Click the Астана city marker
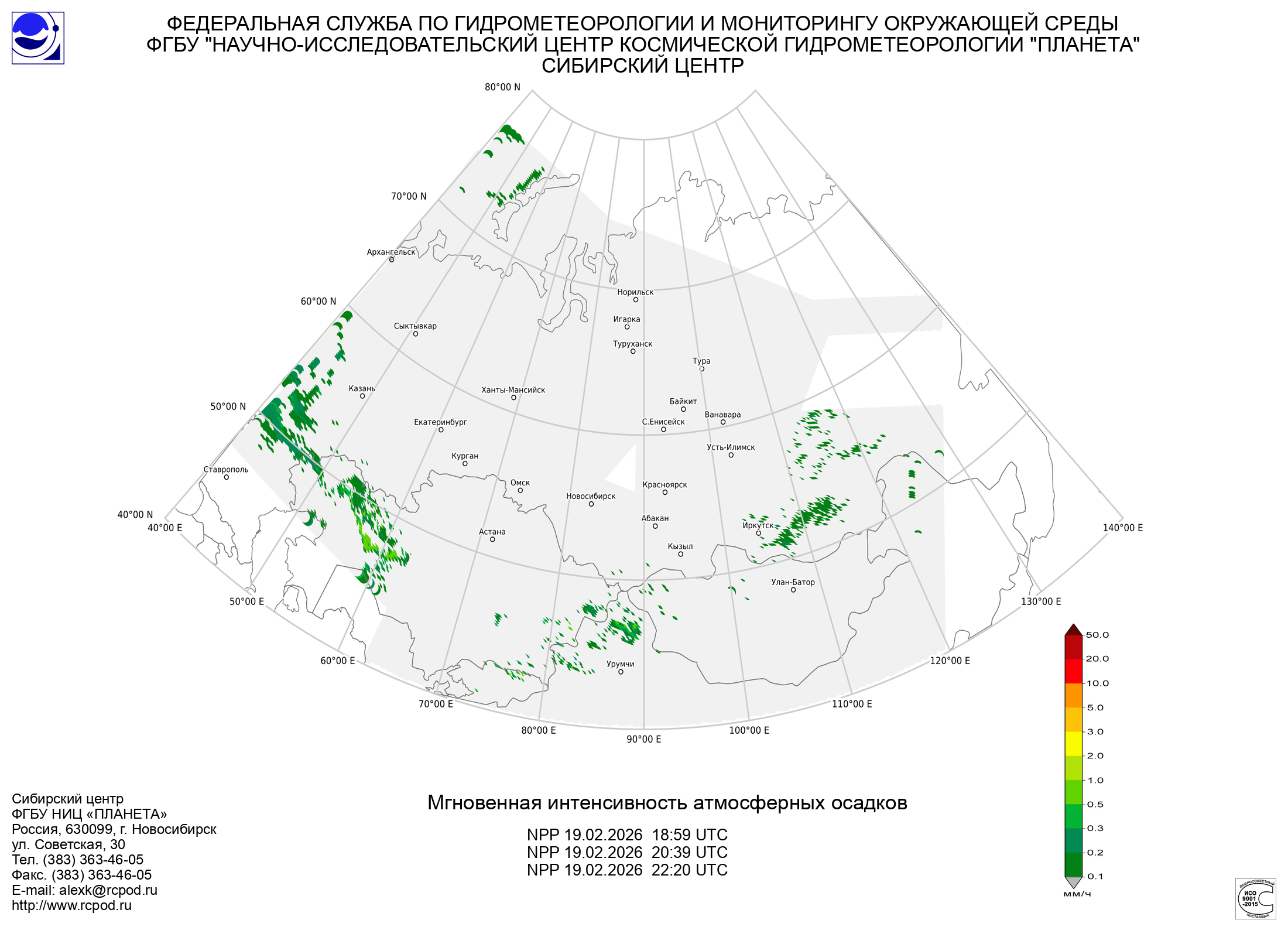This screenshot has width=1288, height=937. coord(492,539)
